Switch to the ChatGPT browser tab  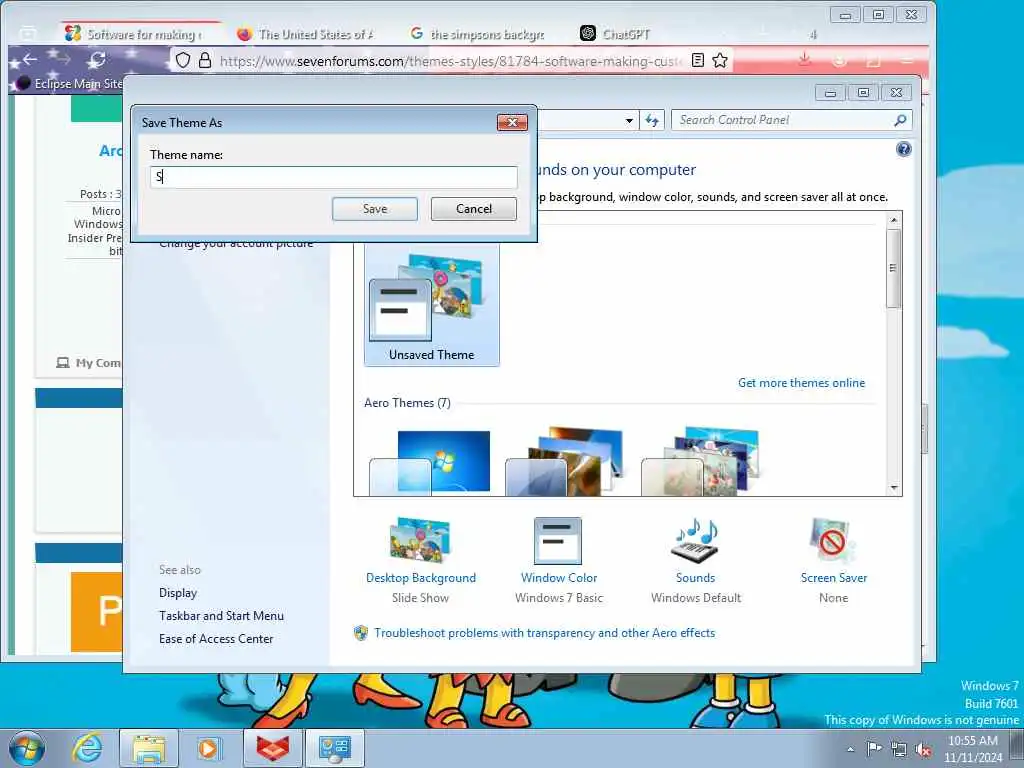pyautogui.click(x=615, y=34)
